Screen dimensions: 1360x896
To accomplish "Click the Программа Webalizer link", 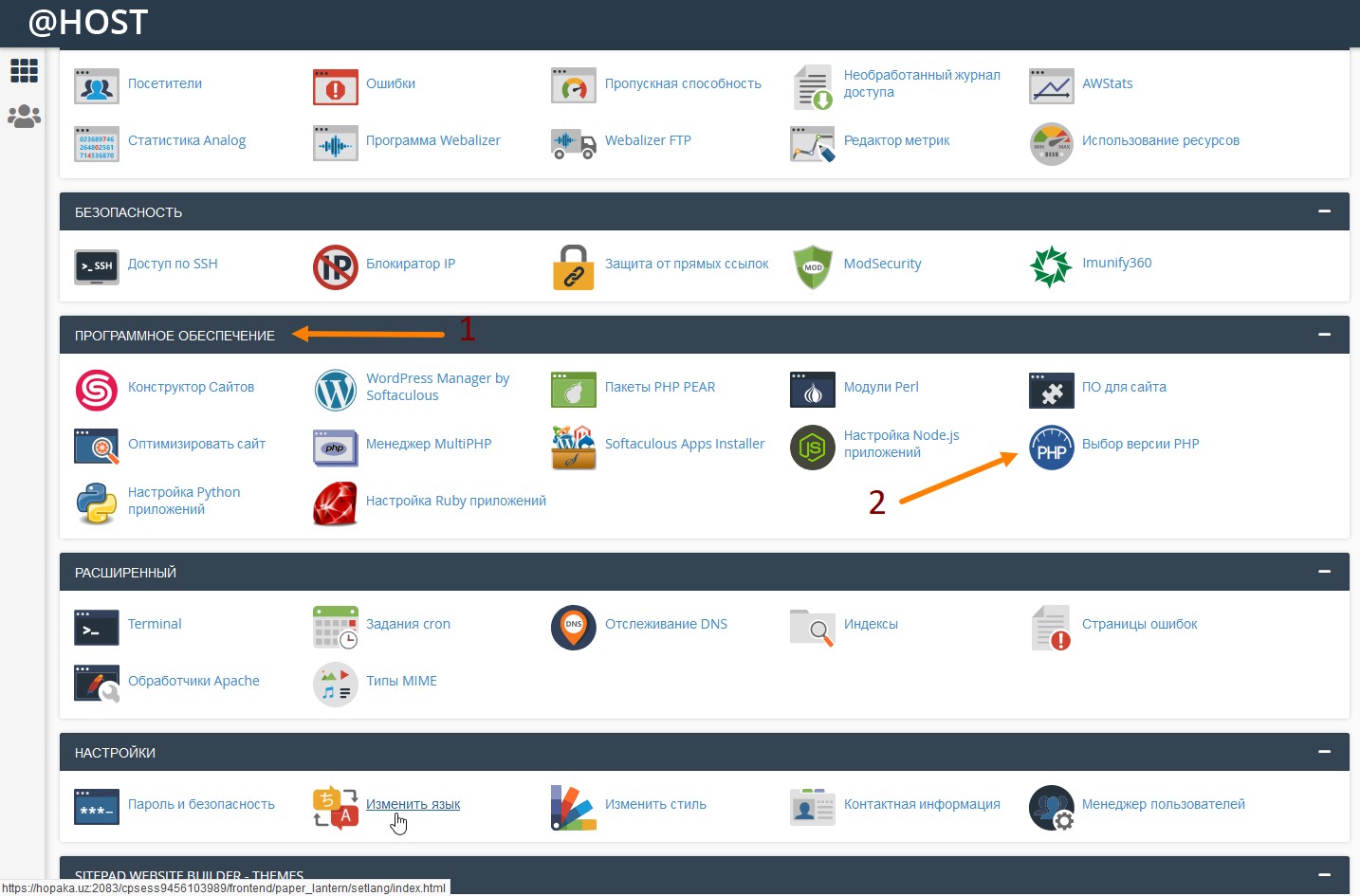I will pos(433,140).
